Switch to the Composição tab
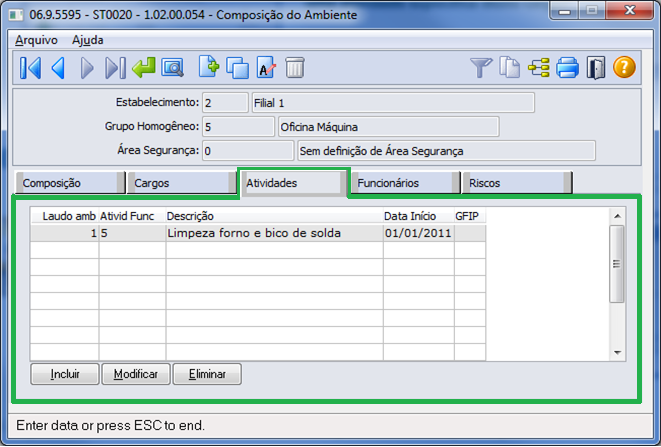The image size is (661, 447). point(70,183)
